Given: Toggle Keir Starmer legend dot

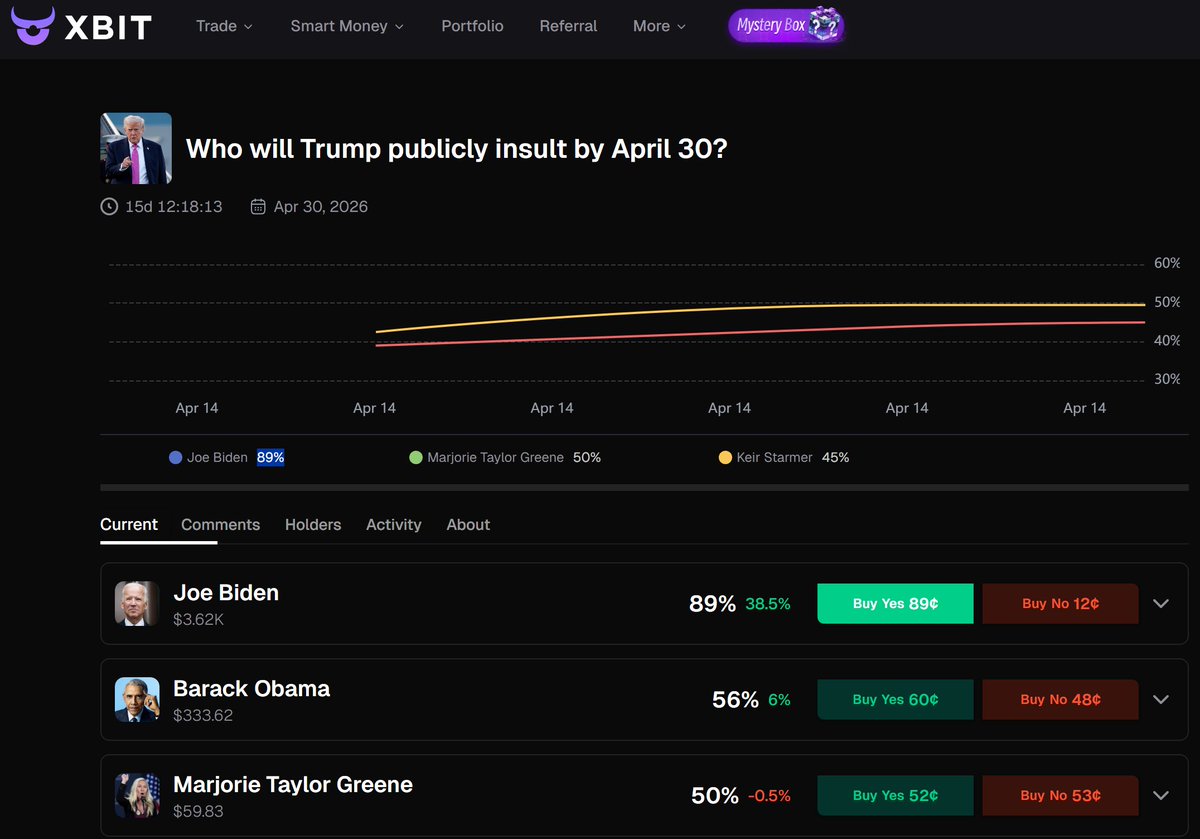Looking at the screenshot, I should tap(725, 457).
